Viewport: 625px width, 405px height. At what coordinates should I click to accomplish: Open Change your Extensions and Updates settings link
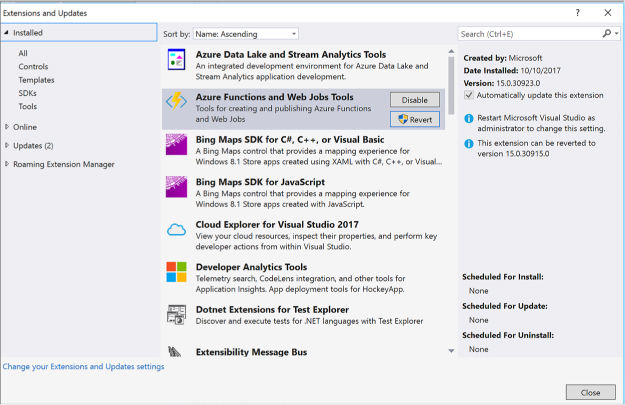[x=83, y=366]
